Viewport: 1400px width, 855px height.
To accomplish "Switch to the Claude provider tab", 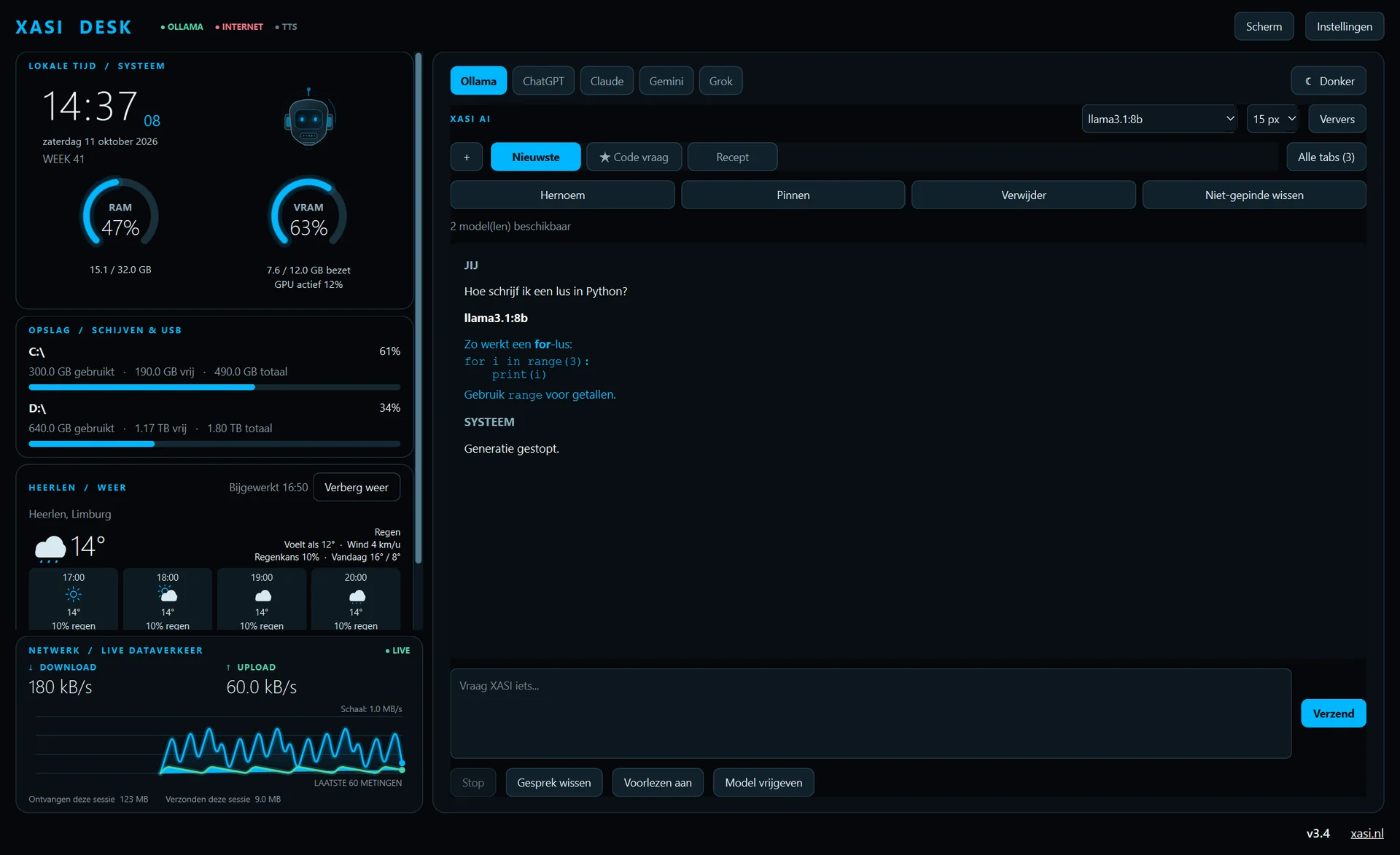I will tap(607, 81).
